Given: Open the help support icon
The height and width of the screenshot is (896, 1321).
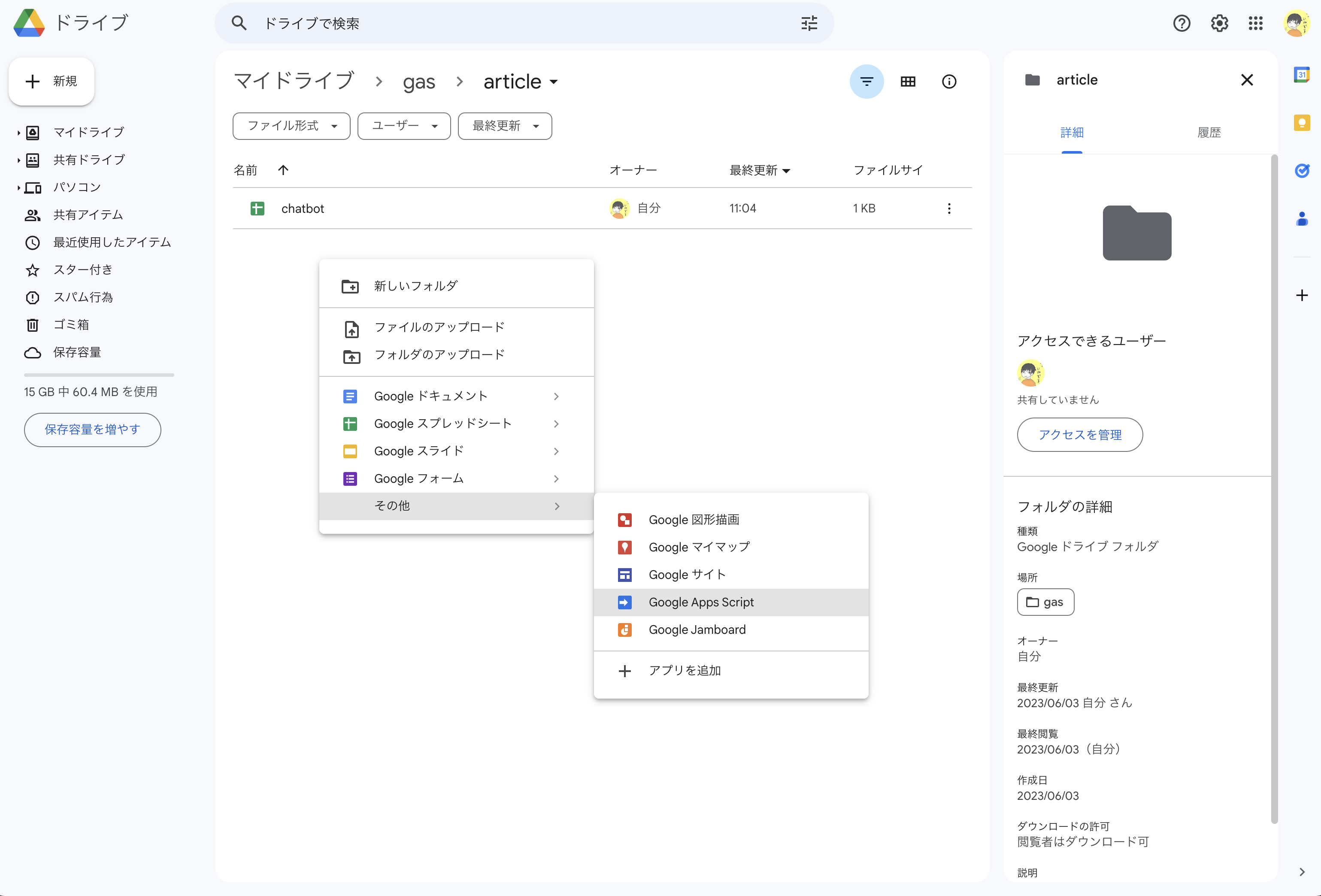Looking at the screenshot, I should click(1181, 23).
